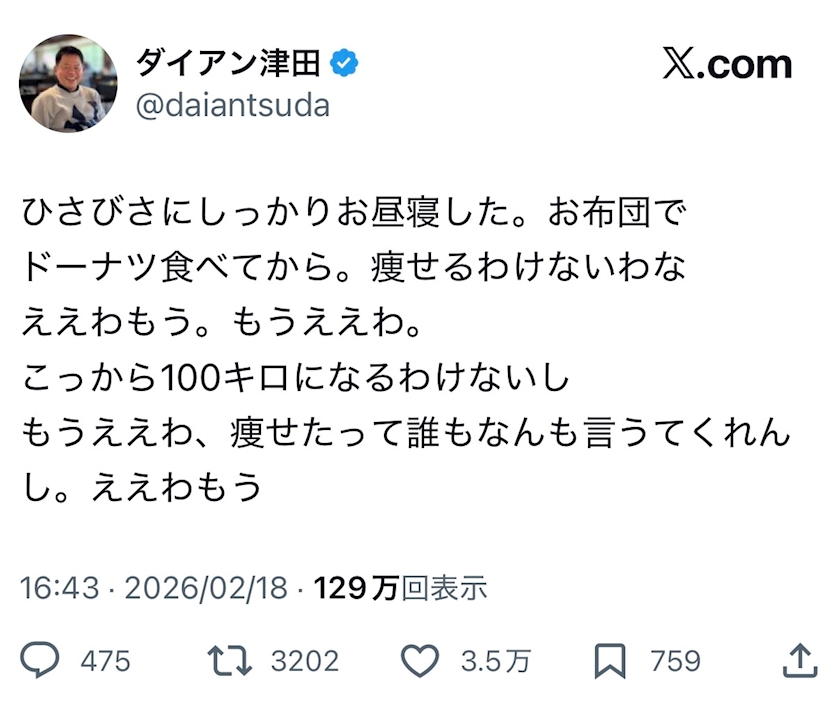Click the repost arrows icon
This screenshot has height=726, width=840.
point(228,660)
